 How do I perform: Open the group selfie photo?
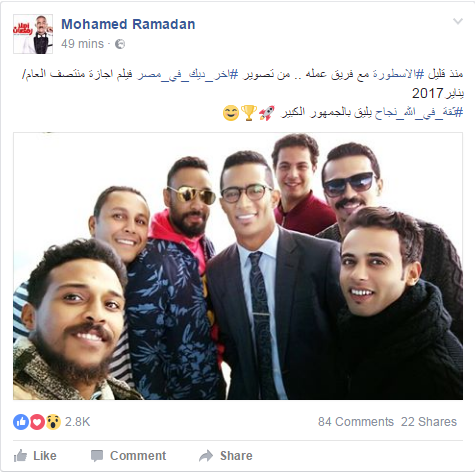click(x=238, y=266)
